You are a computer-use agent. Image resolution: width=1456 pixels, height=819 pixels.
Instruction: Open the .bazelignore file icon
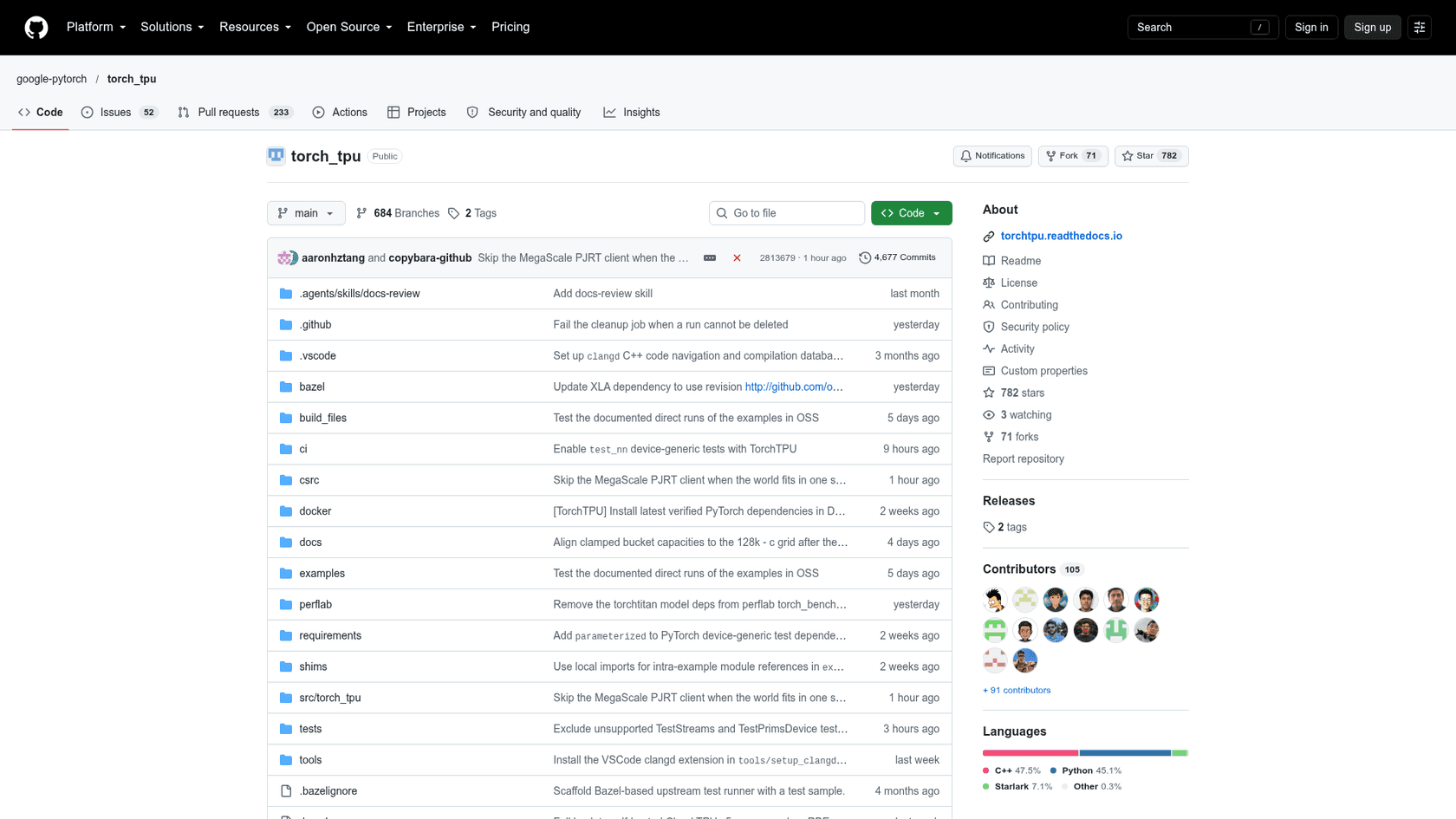pyautogui.click(x=286, y=791)
